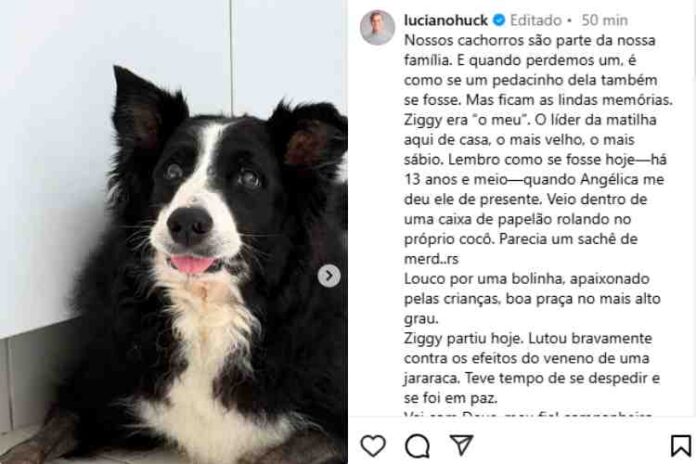The height and width of the screenshot is (464, 696).
Task: Show the next photo with the arrow
Action: (329, 276)
